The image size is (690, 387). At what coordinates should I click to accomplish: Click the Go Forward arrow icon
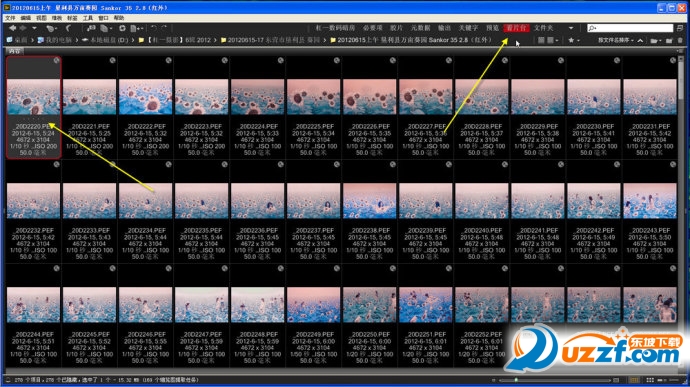point(23,28)
